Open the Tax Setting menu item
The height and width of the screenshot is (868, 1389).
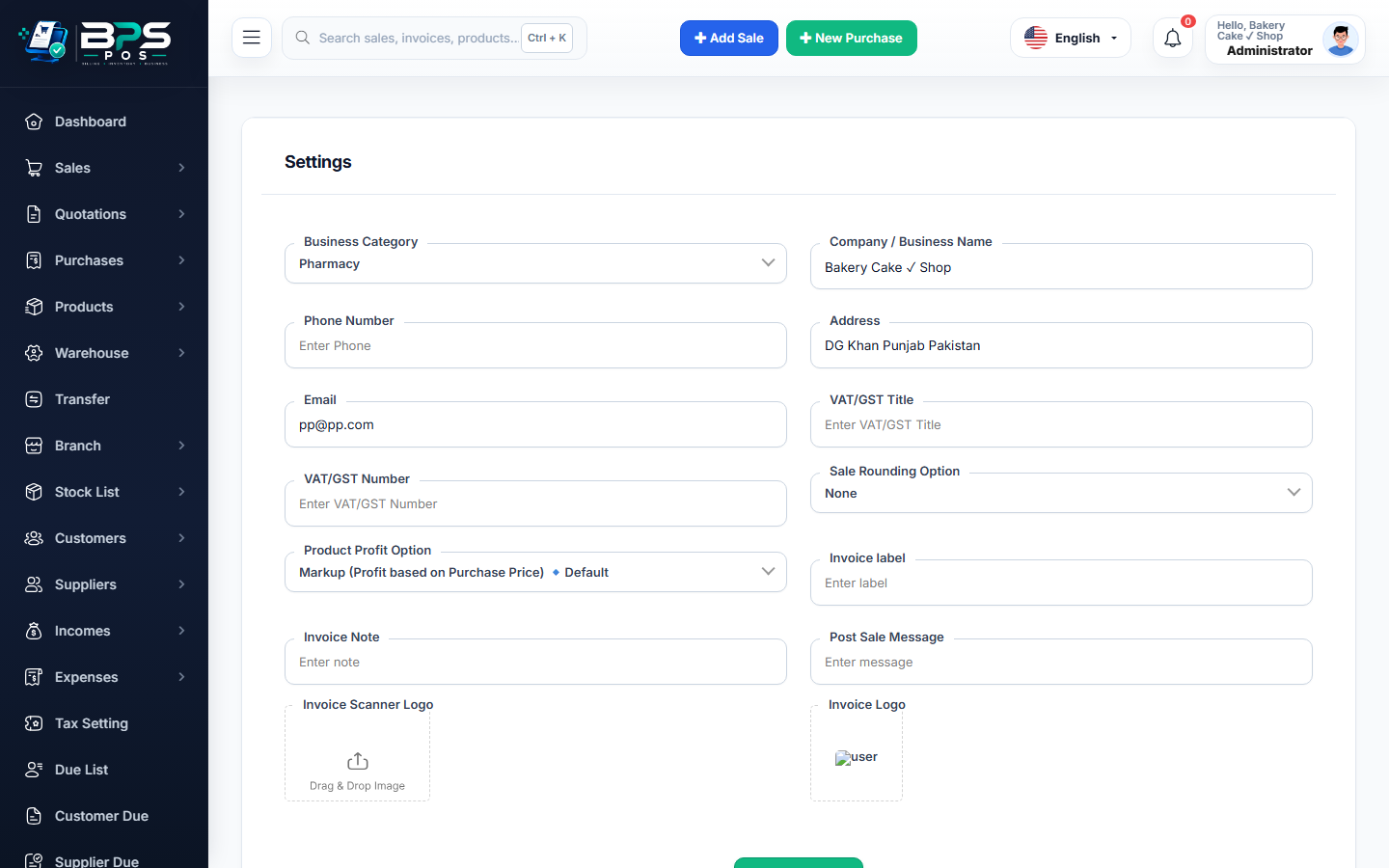(x=104, y=723)
